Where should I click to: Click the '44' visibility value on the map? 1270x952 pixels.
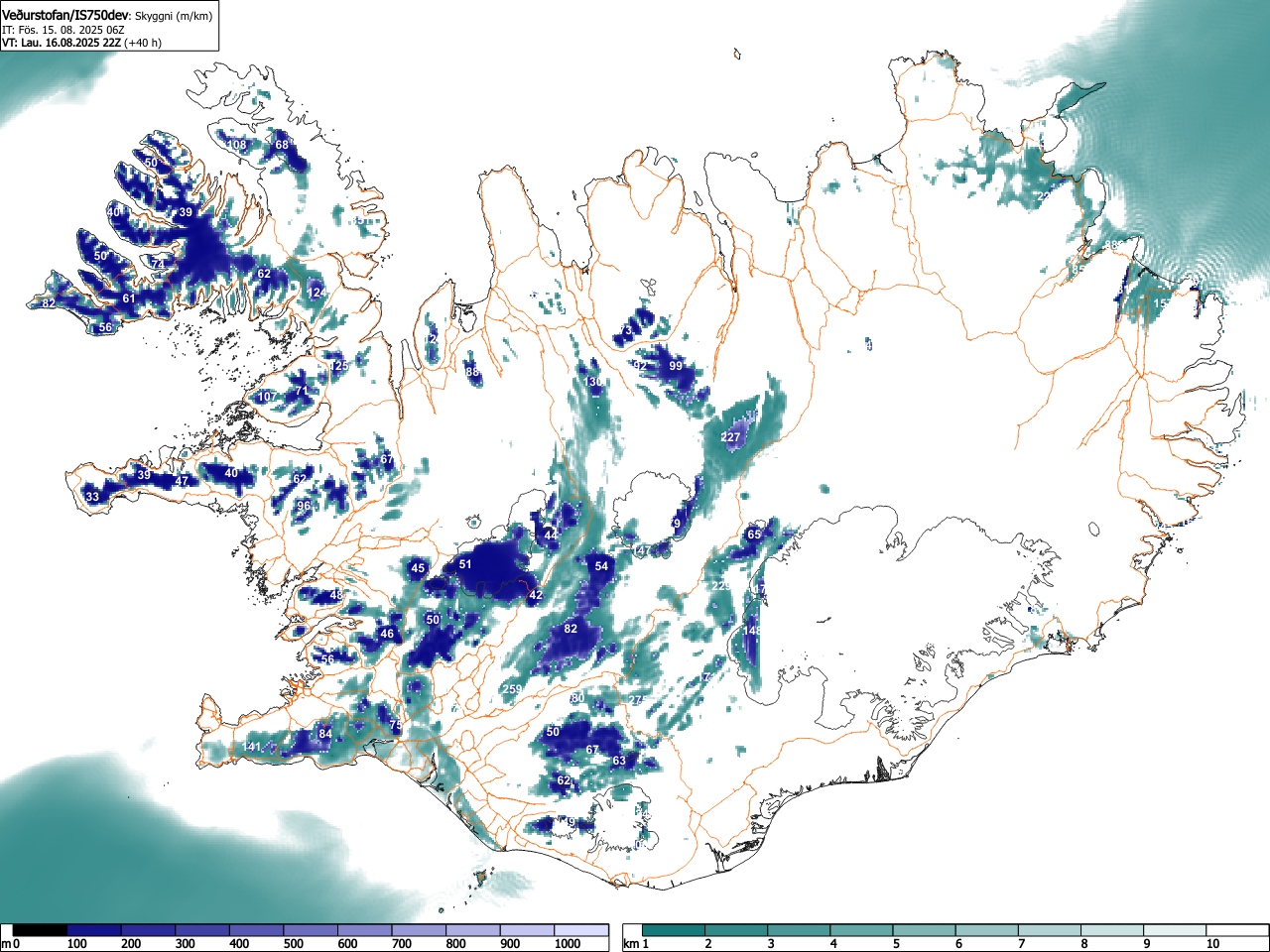(x=551, y=535)
